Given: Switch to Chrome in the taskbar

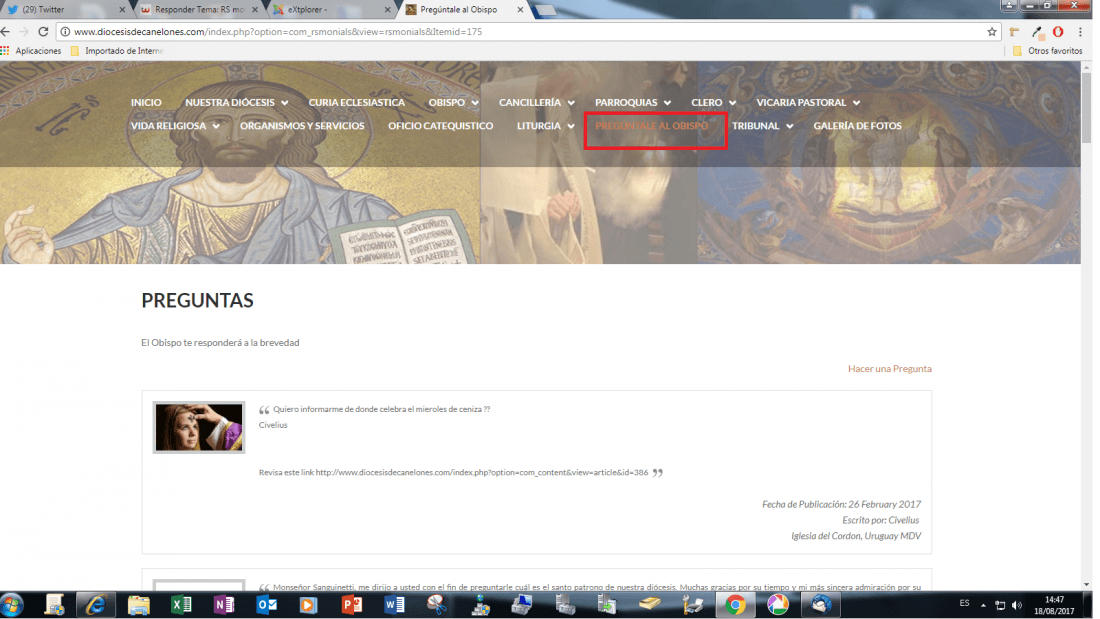Looking at the screenshot, I should pyautogui.click(x=735, y=604).
